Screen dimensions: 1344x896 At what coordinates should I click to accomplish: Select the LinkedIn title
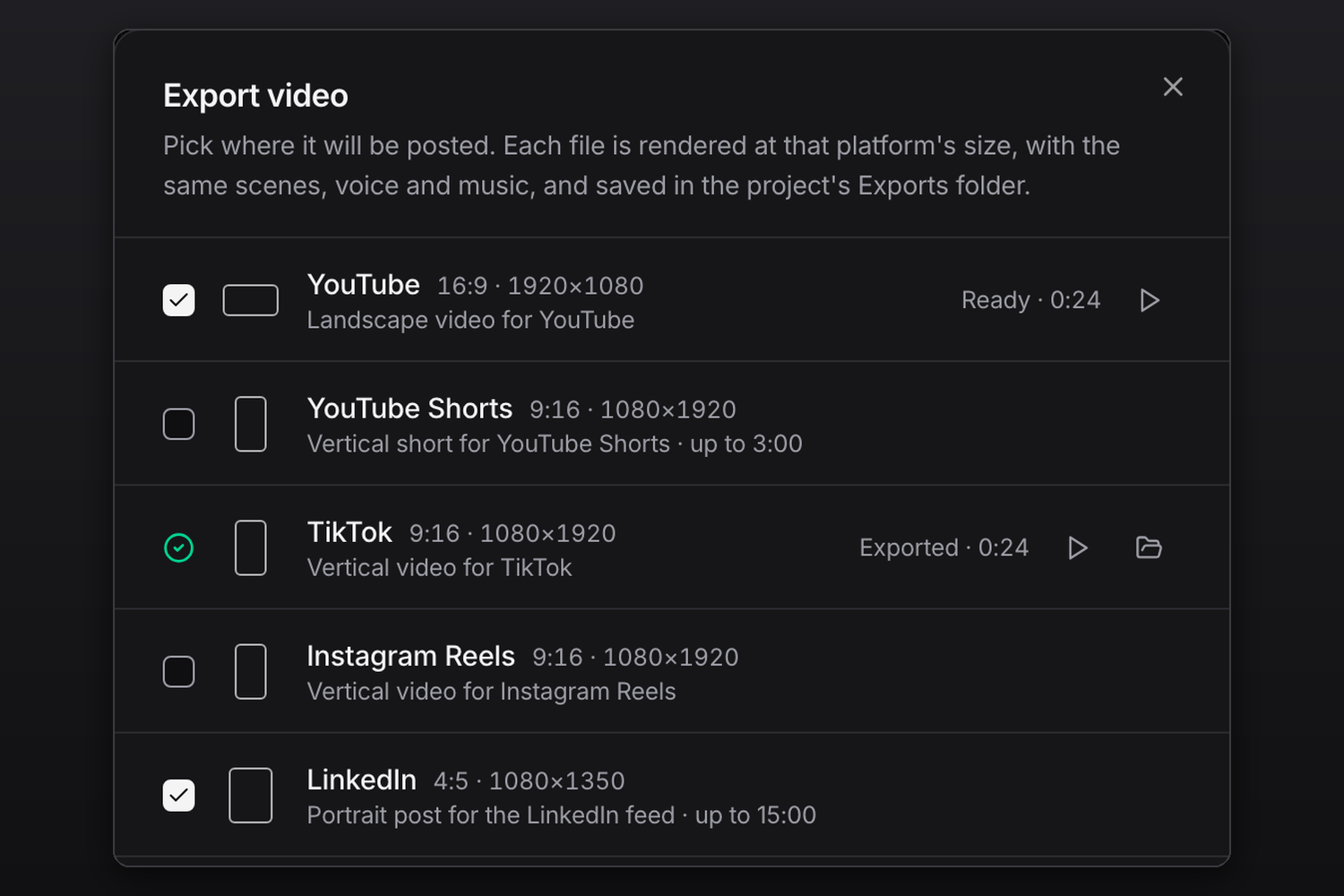pyautogui.click(x=361, y=780)
